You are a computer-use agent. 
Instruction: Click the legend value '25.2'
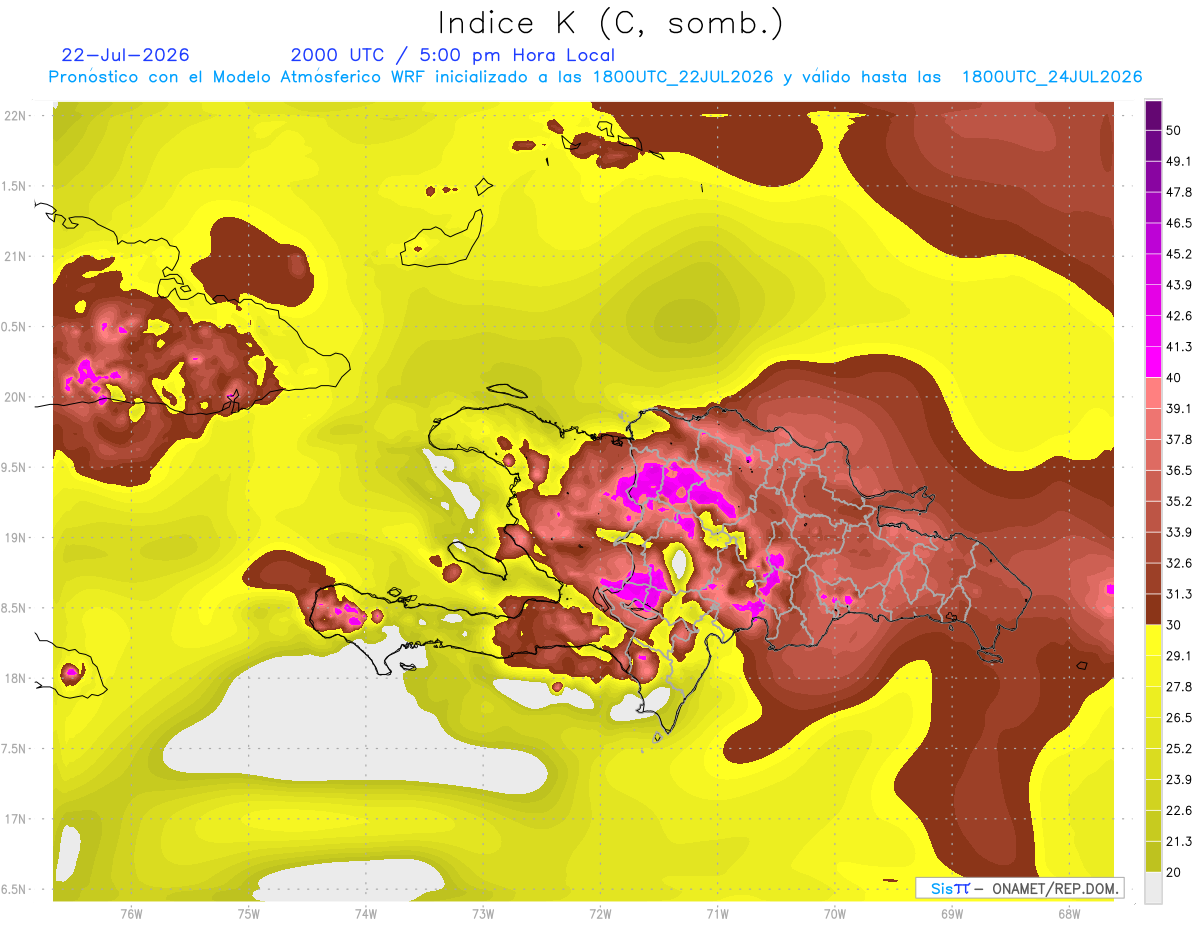(1179, 748)
